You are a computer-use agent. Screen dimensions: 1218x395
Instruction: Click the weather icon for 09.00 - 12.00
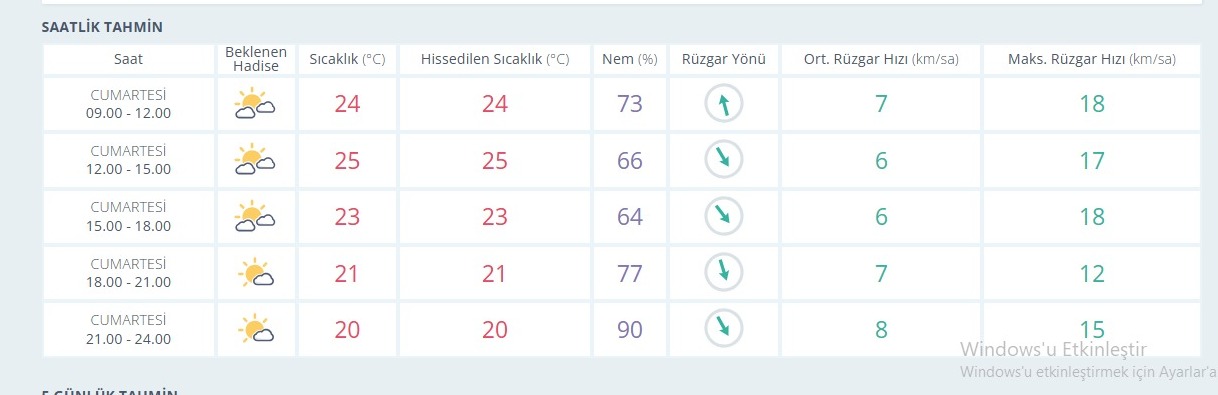coord(255,104)
